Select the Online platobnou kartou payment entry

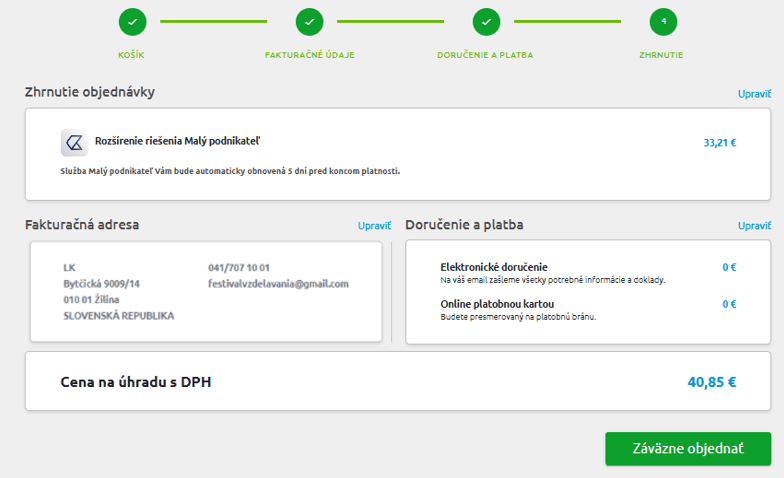(497, 304)
